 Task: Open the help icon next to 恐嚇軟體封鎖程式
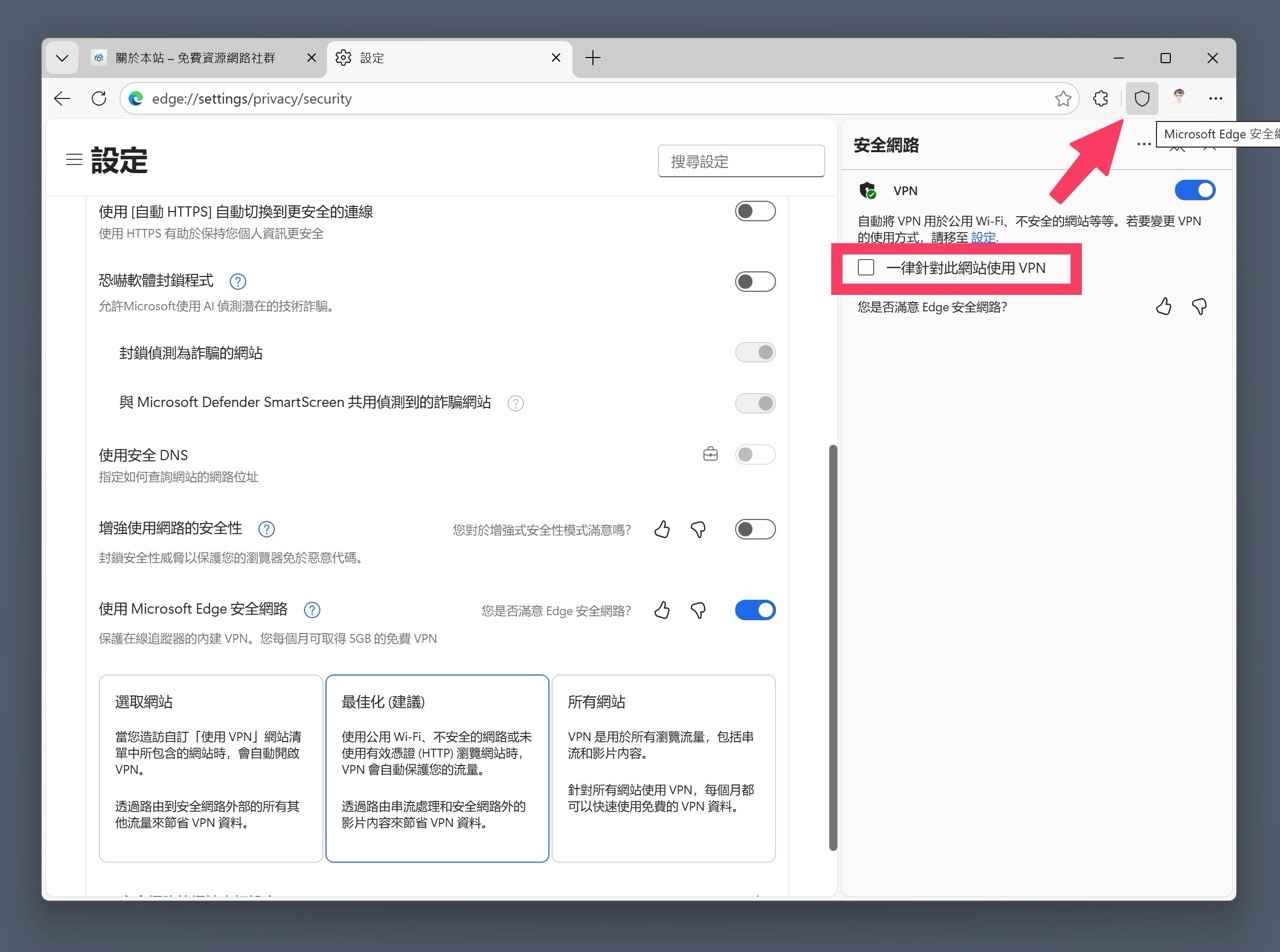(x=237, y=282)
